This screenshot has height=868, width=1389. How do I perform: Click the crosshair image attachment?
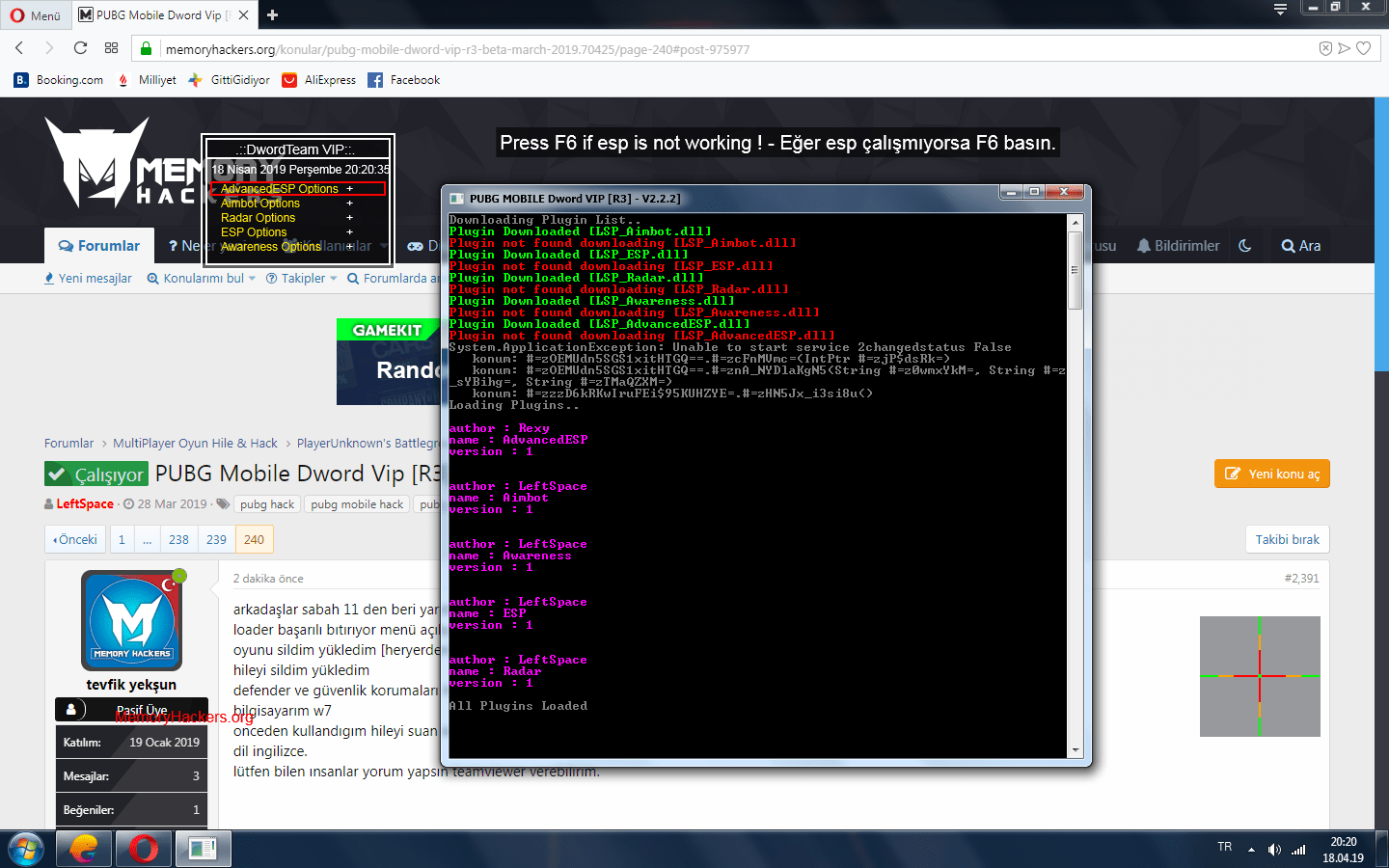coord(1260,676)
